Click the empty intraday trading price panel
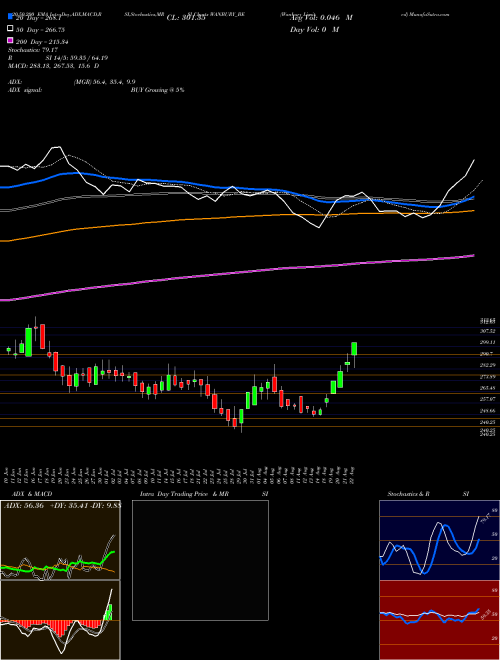This screenshot has height=660, width=500. point(200,560)
